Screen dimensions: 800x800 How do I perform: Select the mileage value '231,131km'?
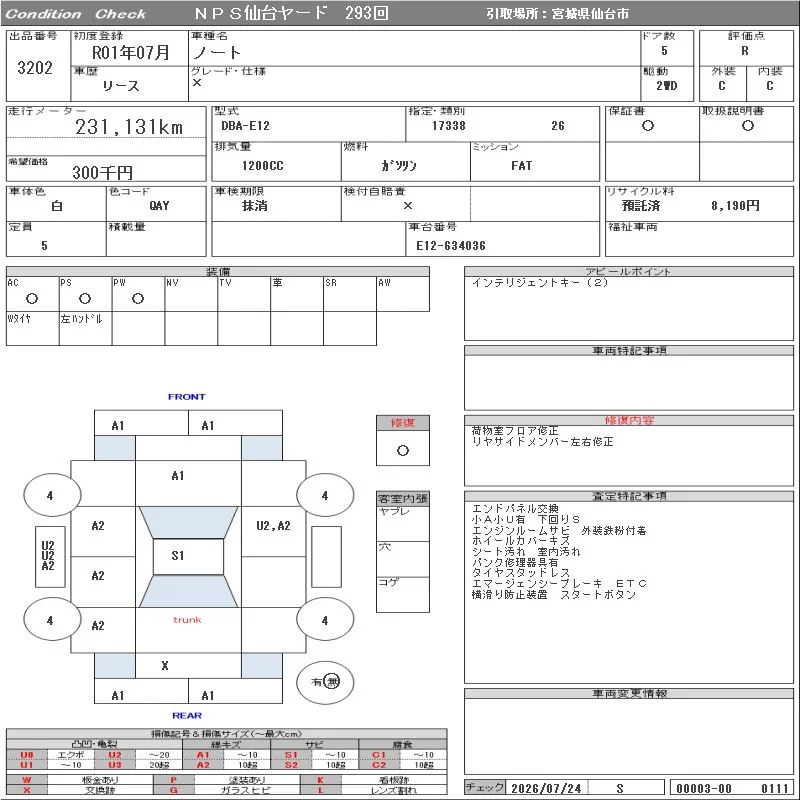tap(129, 127)
